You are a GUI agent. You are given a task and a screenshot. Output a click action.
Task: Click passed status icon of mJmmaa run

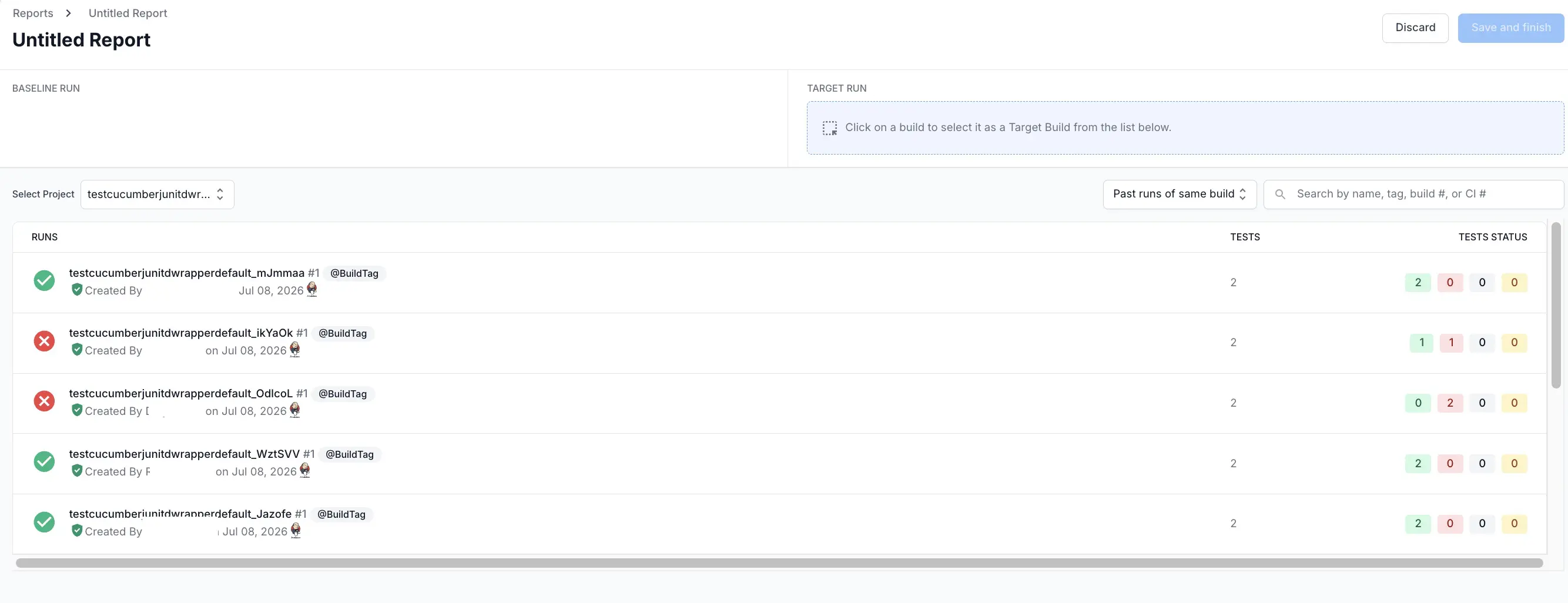click(x=44, y=280)
